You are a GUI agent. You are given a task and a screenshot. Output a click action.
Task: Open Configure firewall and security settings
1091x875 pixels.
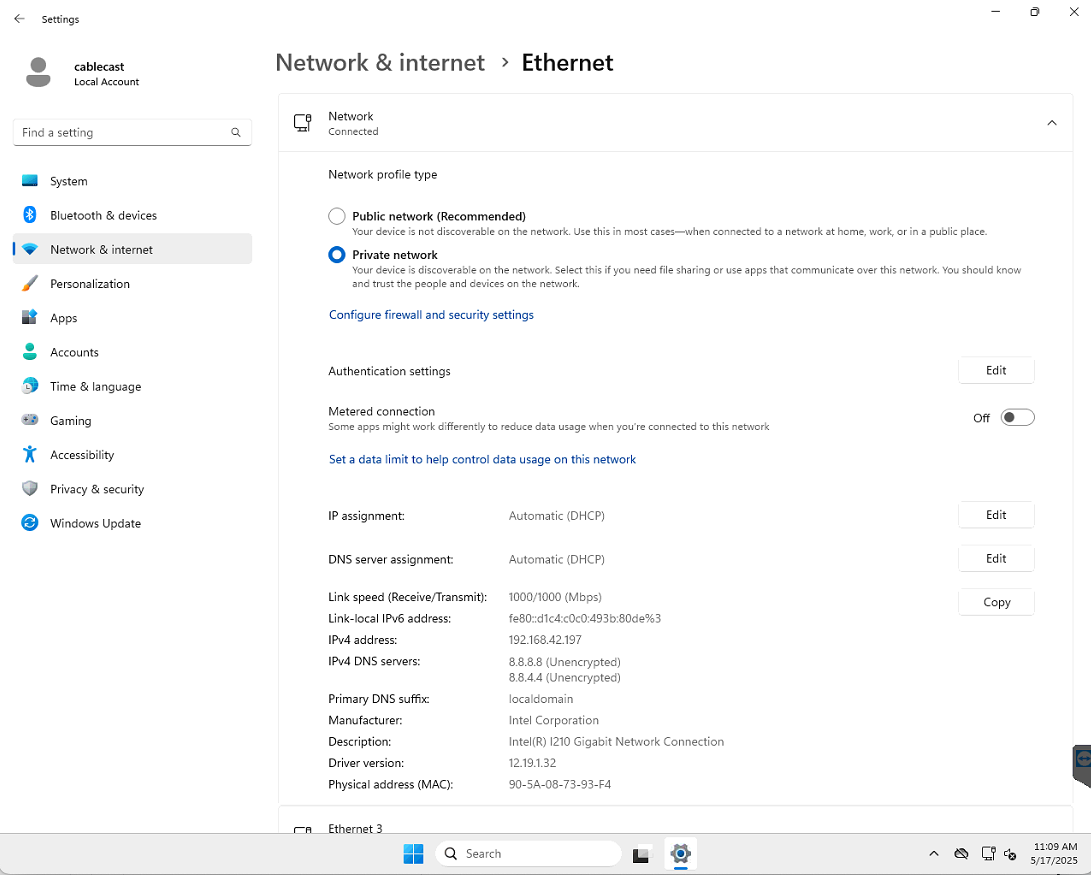[x=431, y=315]
